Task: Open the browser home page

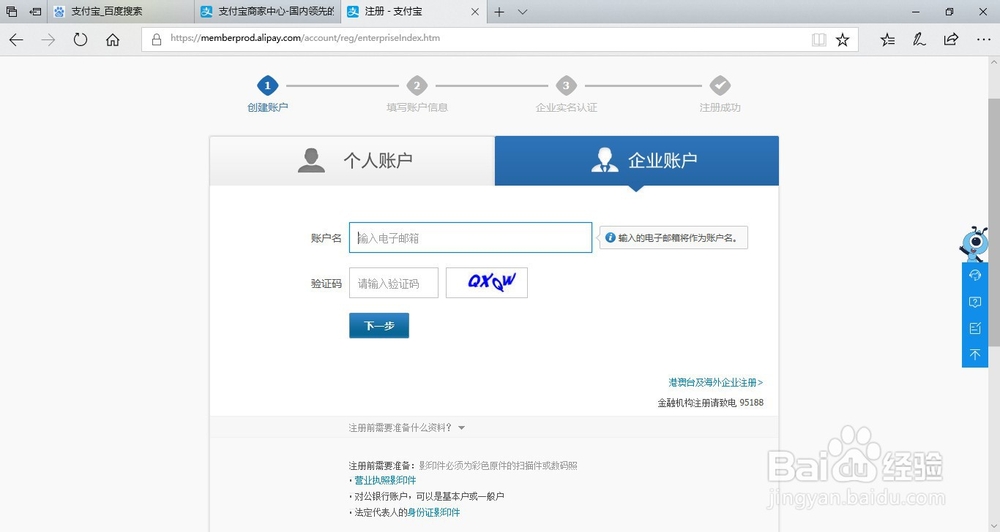Action: point(113,40)
